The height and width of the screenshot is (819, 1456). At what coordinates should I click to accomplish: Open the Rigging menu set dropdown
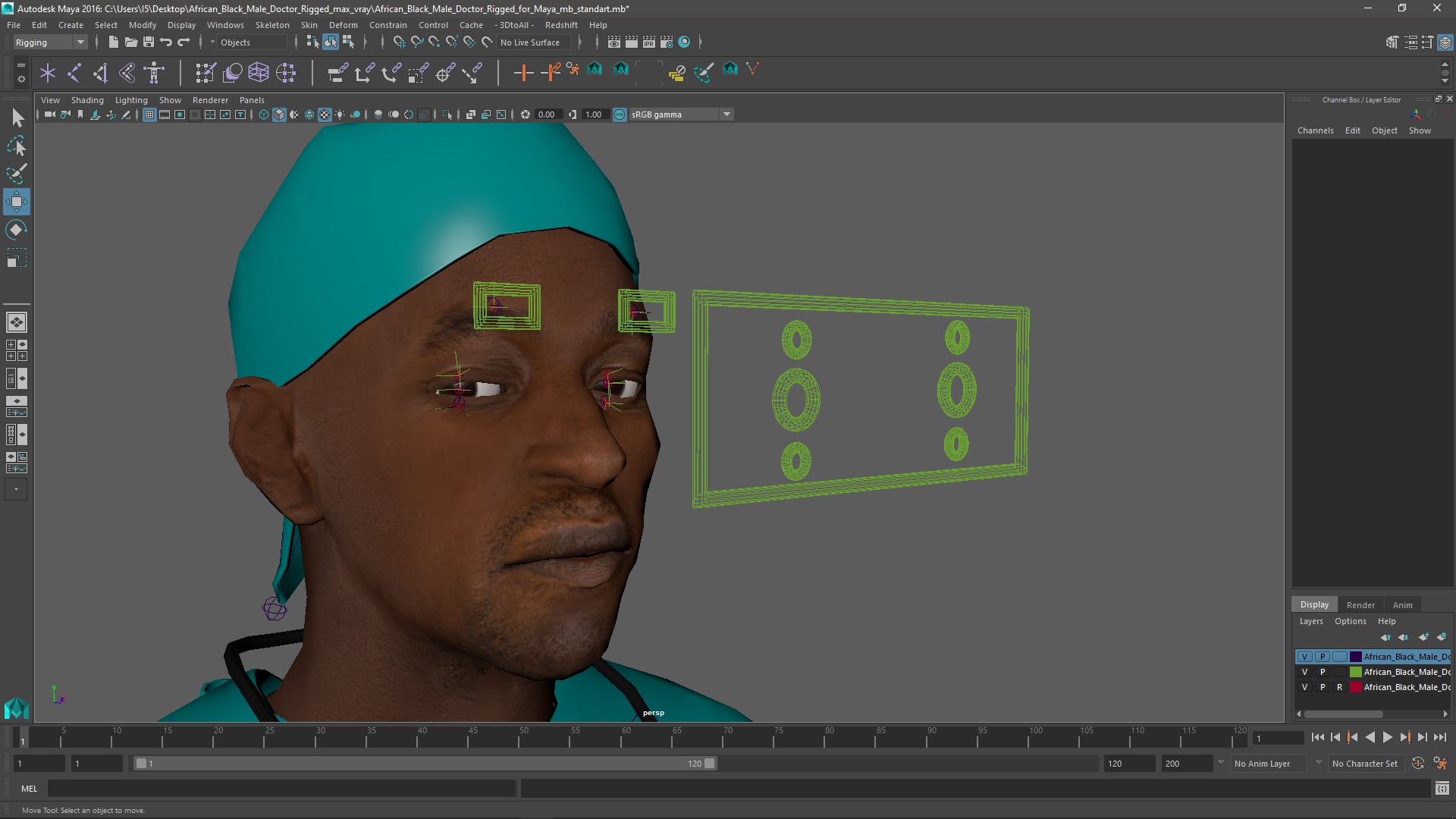point(50,42)
